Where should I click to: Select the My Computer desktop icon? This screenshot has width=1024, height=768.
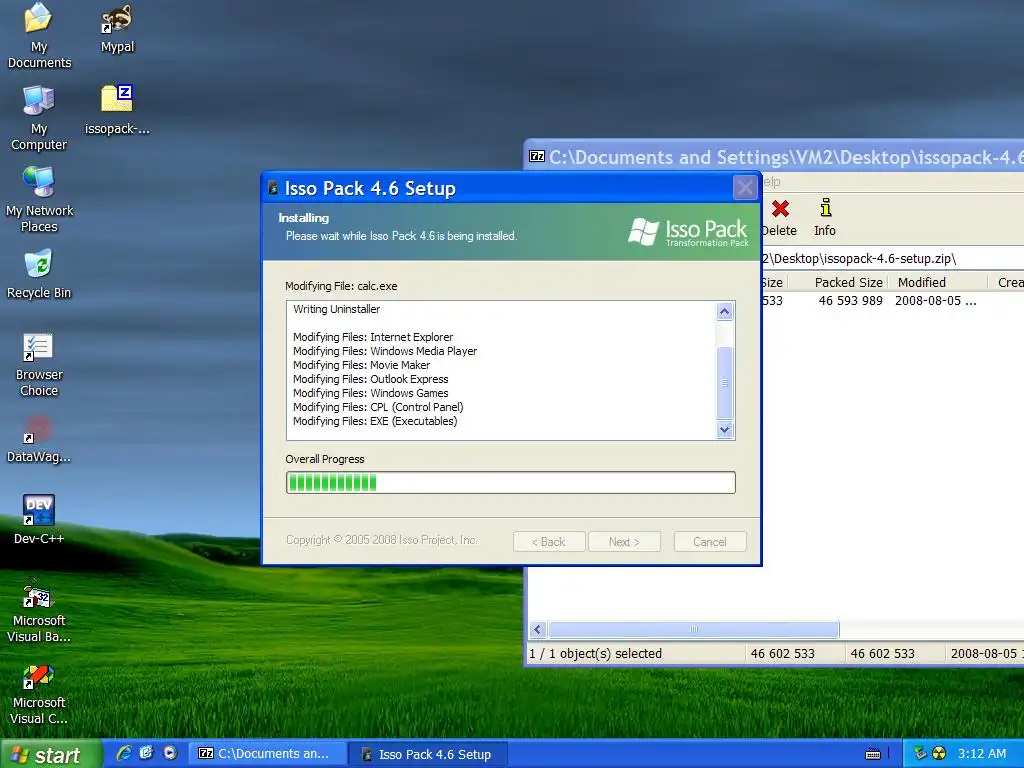39,118
